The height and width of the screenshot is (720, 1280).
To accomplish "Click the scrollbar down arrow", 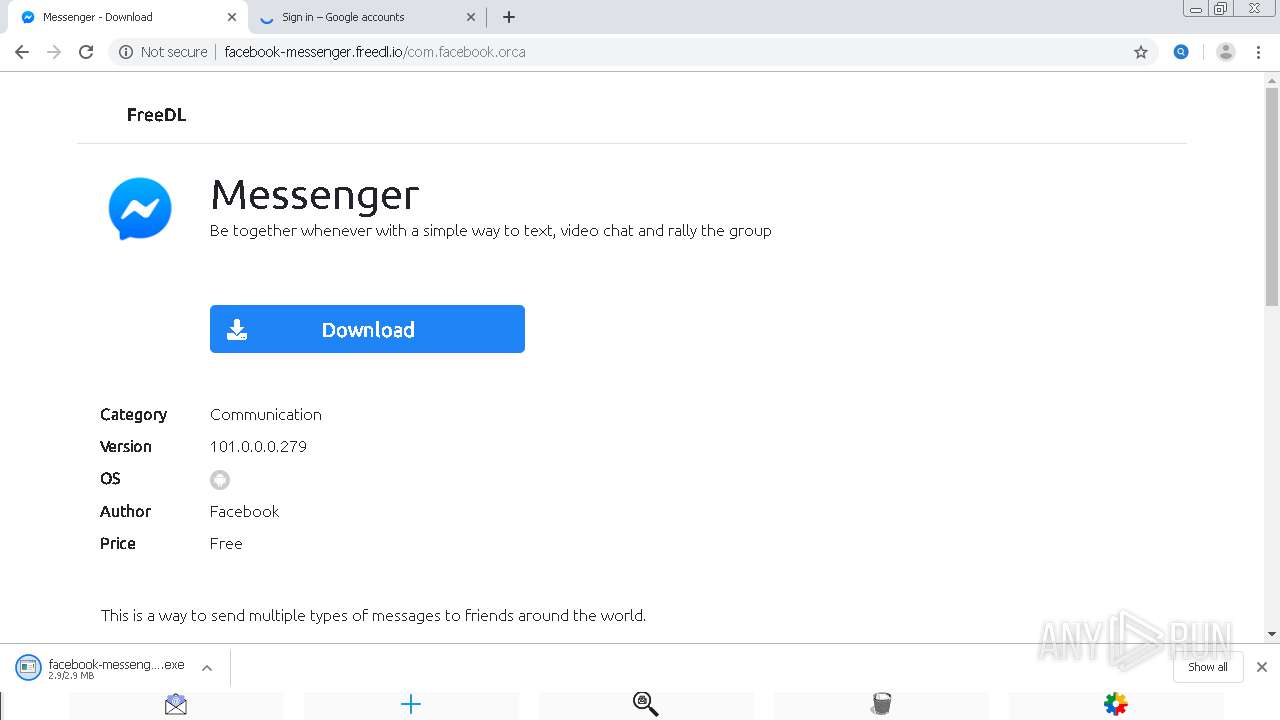I will point(1272,634).
